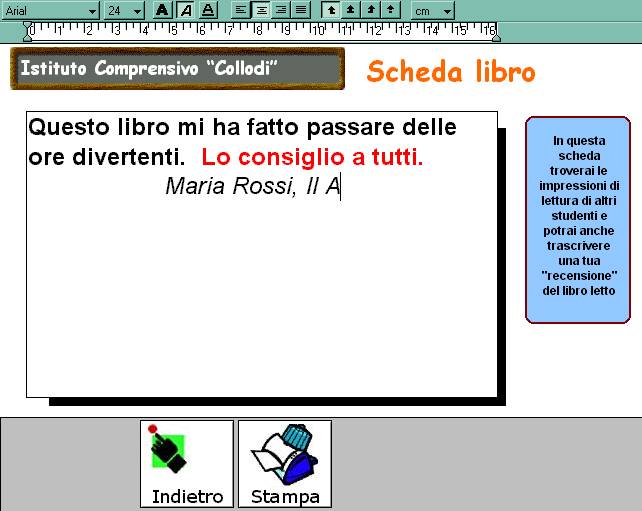Click the right margin marker on ruler
Viewport: 642px width, 511px height.
pos(496,38)
